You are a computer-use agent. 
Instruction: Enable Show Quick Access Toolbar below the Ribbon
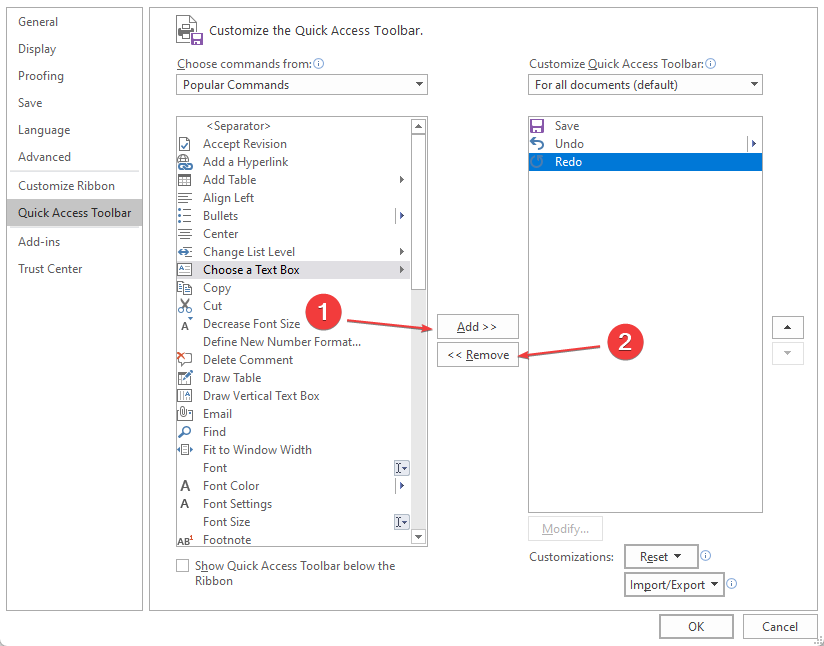182,566
